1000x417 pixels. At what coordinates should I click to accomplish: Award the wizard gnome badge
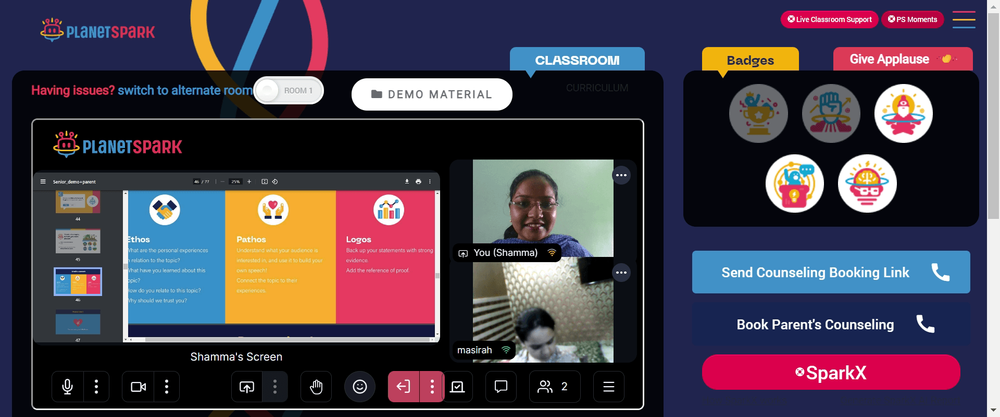[x=904, y=113]
